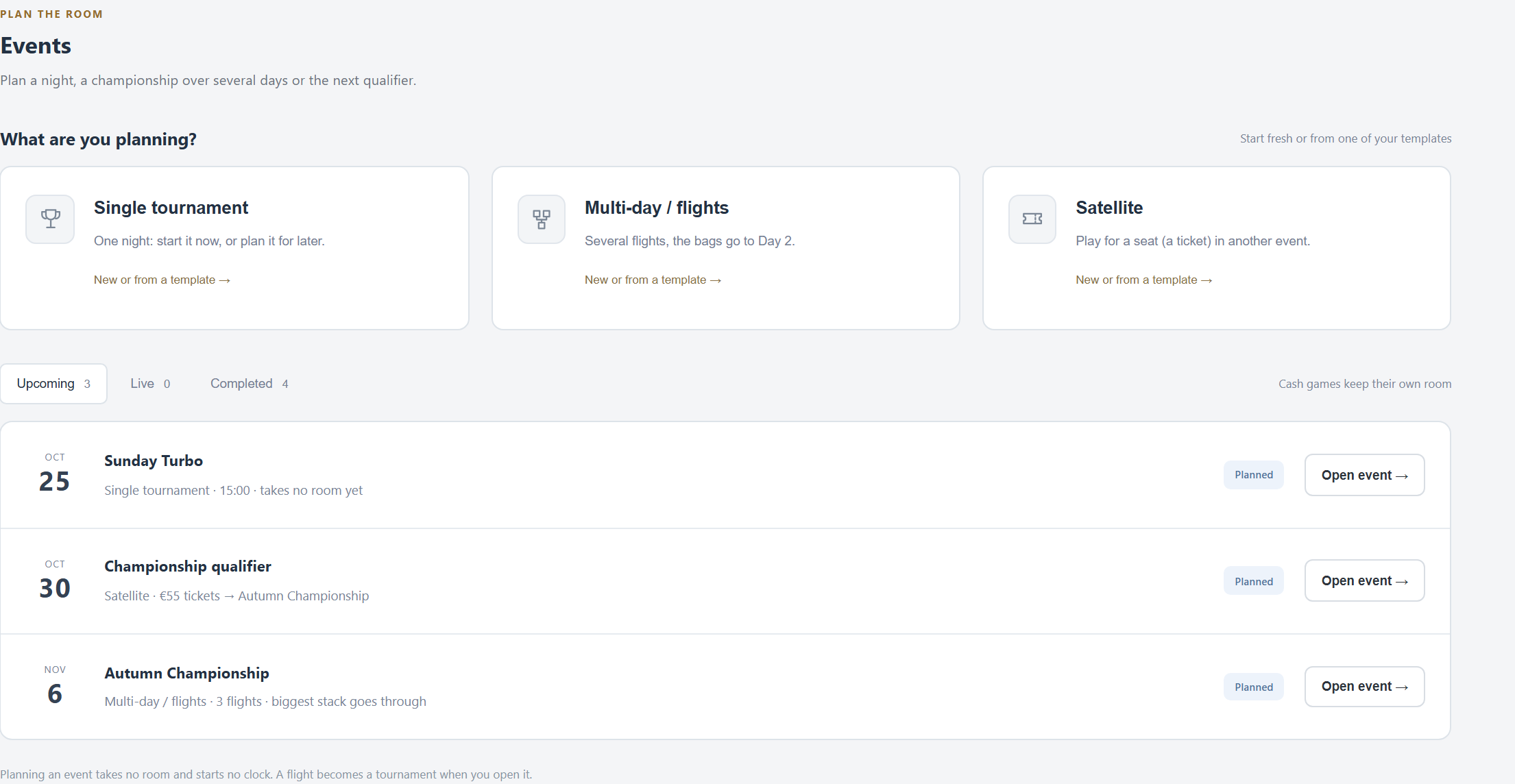Click the Planned badge on Championship qualifier
Screen dimensions: 1515x784
coord(1254,581)
